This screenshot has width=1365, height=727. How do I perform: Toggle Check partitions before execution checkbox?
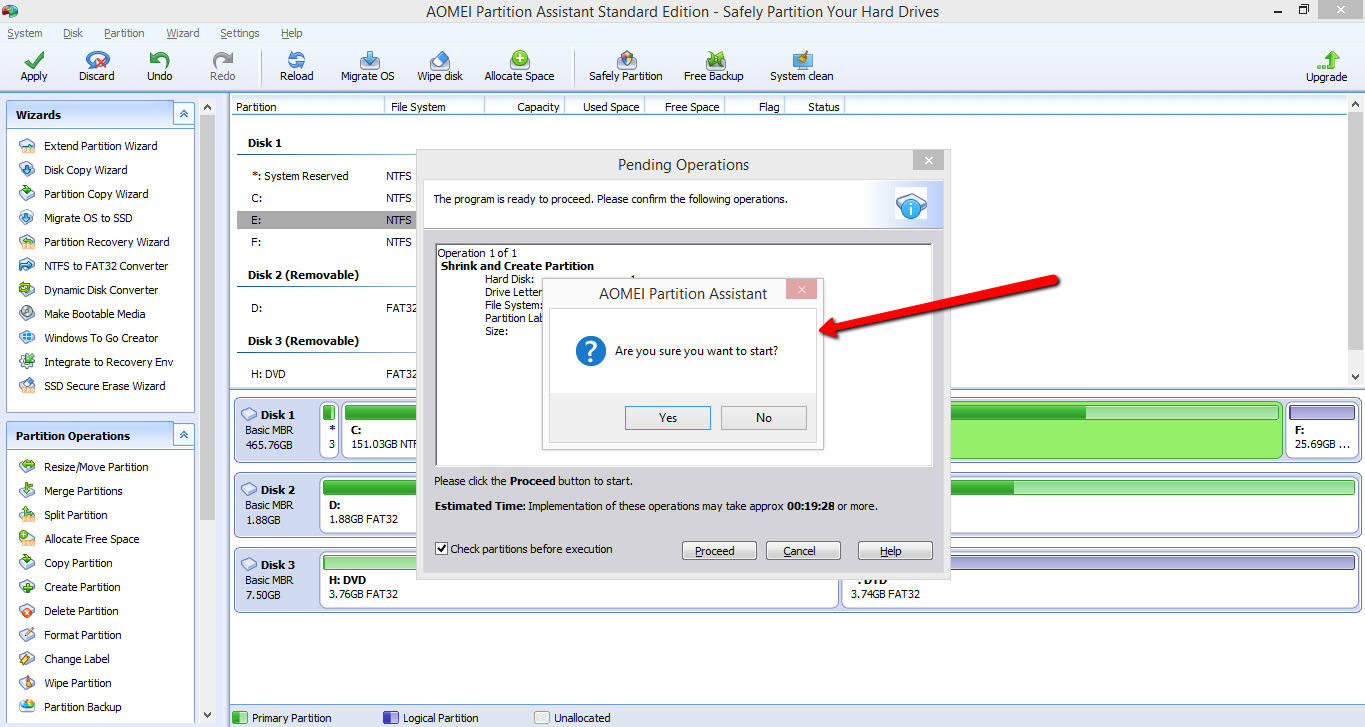(x=442, y=549)
